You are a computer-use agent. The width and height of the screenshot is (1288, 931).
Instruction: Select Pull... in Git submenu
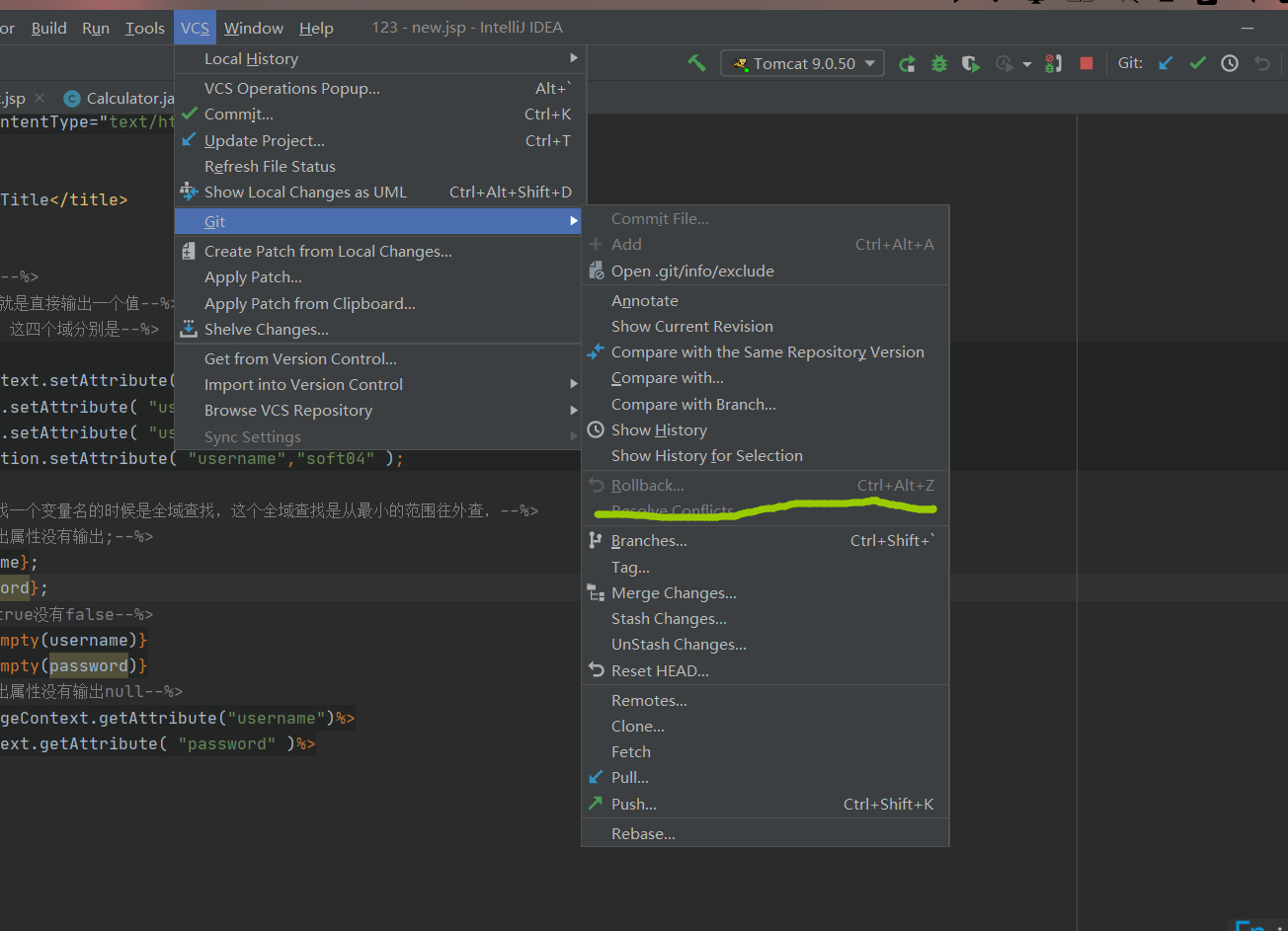(x=765, y=777)
